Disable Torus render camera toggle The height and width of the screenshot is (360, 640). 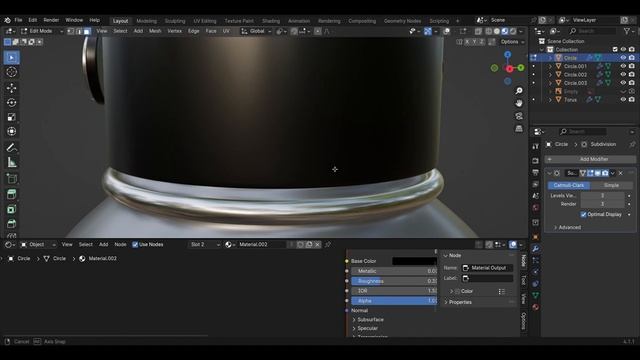point(631,100)
